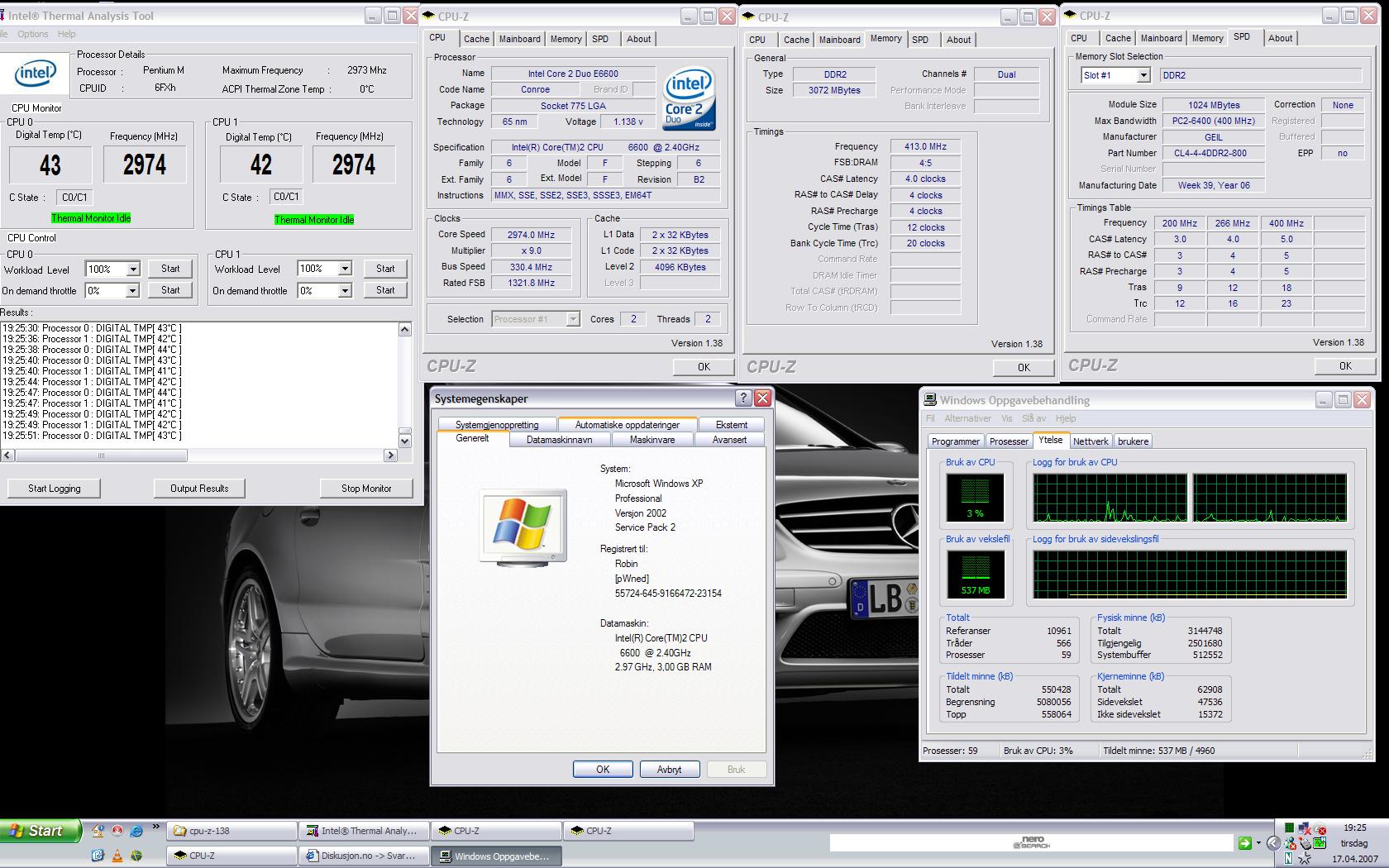Open CPU 1 On demand throttle dropdown

coord(345,290)
